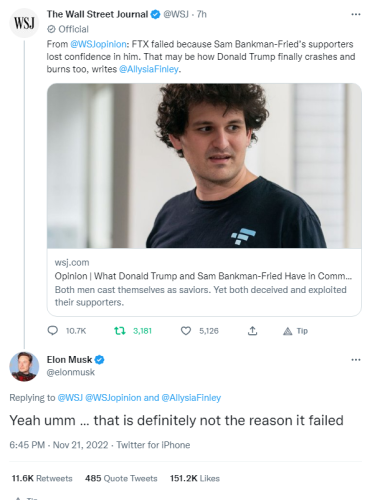
Task: Open the @WSJopinion mention in tweet text
Action: (x=98, y=44)
